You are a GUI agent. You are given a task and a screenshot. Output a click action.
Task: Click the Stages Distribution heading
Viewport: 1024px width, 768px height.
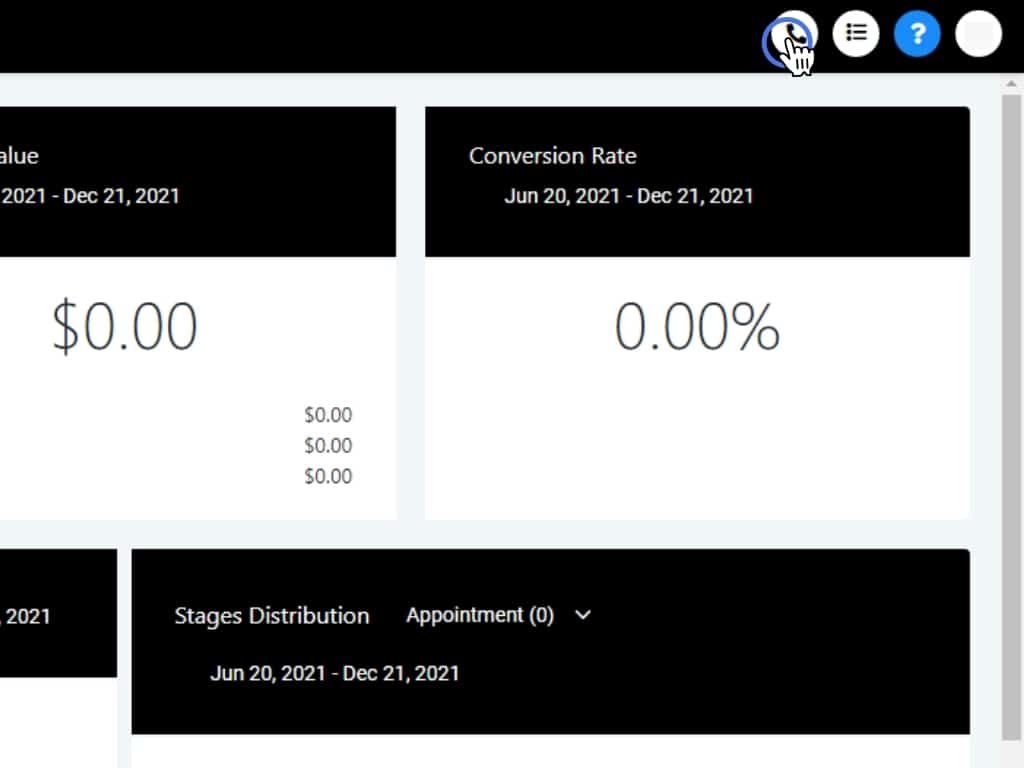point(271,616)
